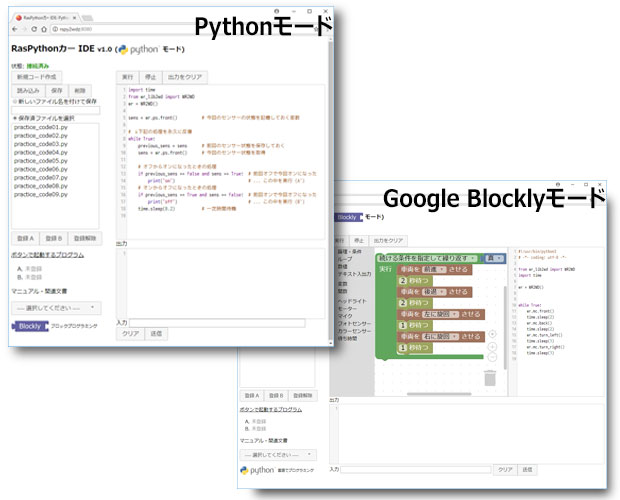620x500 pixels.
Task: Click the Python window vertical scrollbar
Action: tap(331, 190)
